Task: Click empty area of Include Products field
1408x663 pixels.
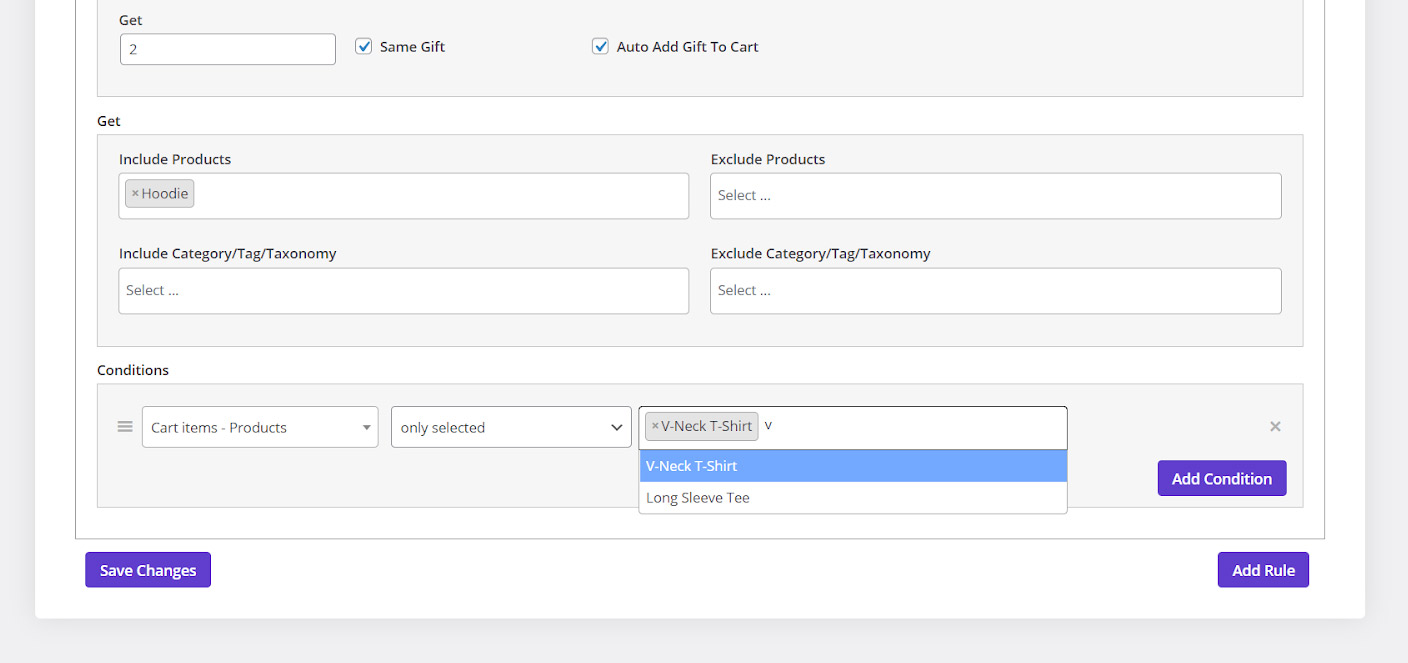Action: pos(440,196)
